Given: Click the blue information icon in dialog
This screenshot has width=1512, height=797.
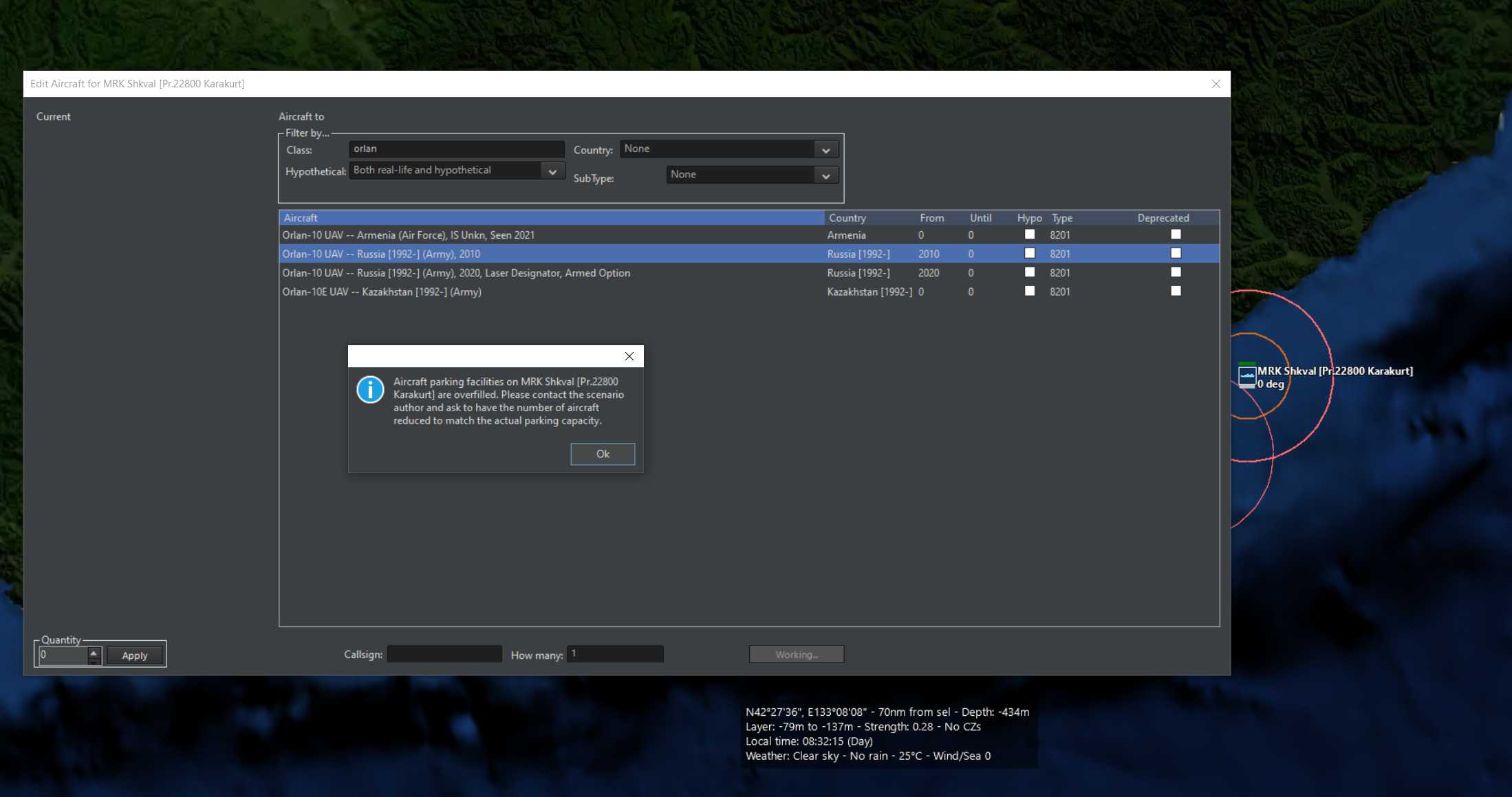Looking at the screenshot, I should point(370,390).
